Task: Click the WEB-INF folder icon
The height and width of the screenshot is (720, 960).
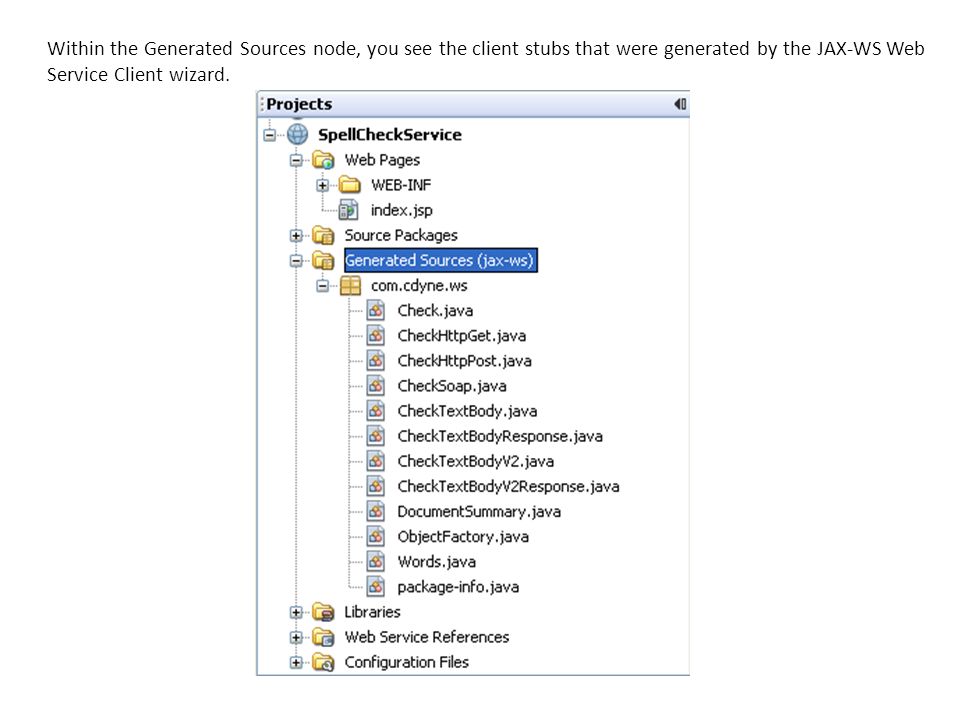Action: [350, 185]
